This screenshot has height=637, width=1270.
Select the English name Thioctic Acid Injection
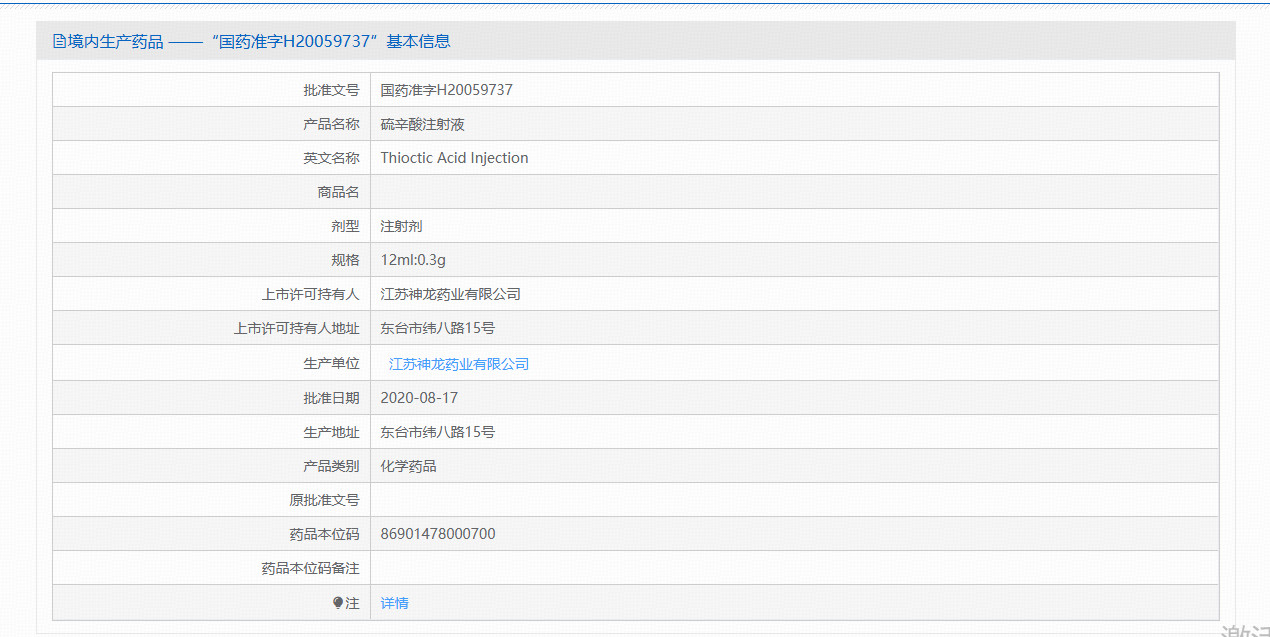click(454, 158)
